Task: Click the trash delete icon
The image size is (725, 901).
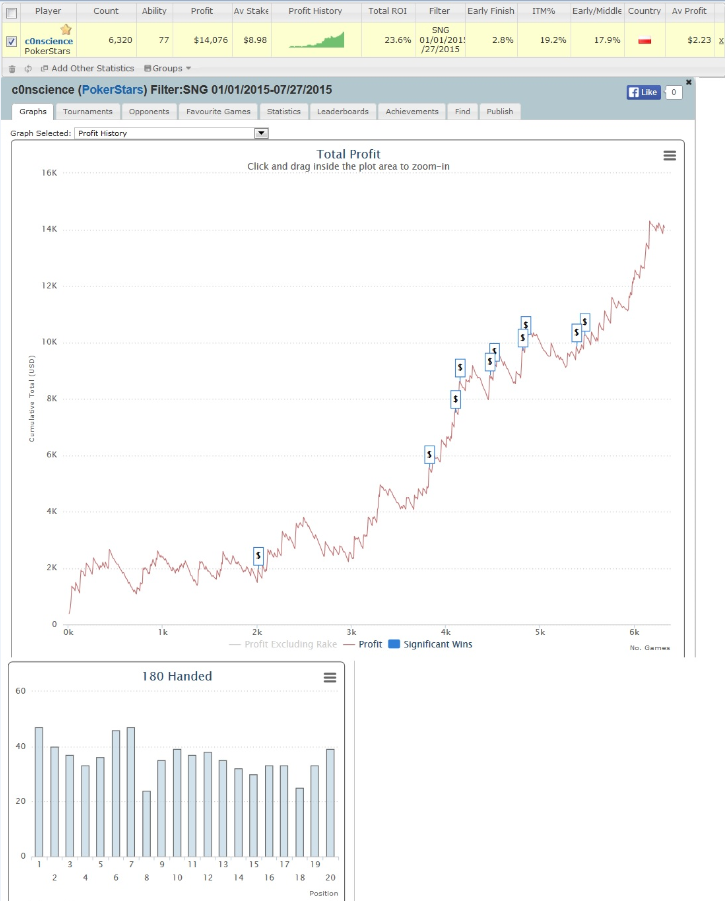Action: pyautogui.click(x=12, y=68)
